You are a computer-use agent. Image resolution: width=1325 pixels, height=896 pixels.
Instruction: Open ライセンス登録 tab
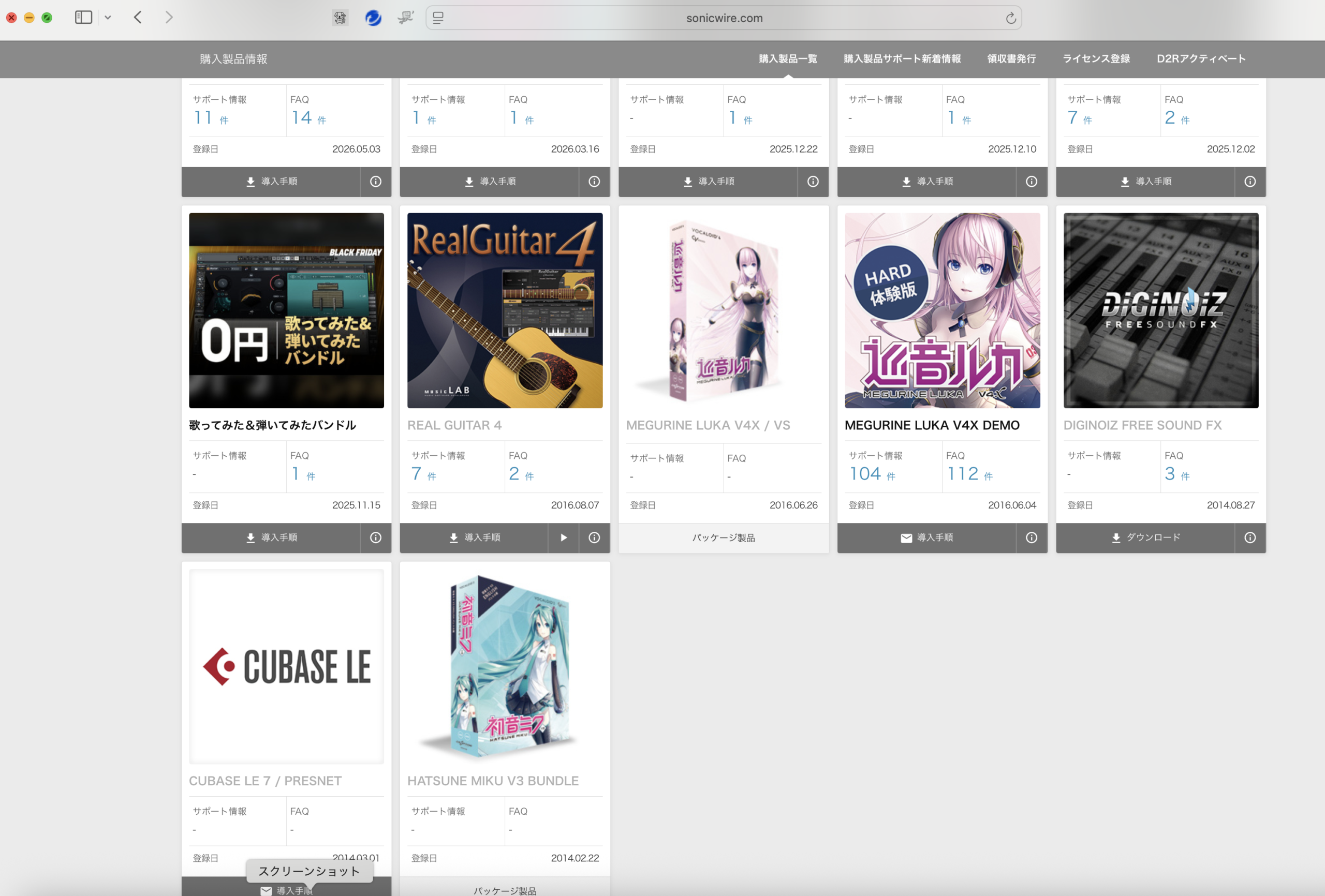pos(1096,58)
